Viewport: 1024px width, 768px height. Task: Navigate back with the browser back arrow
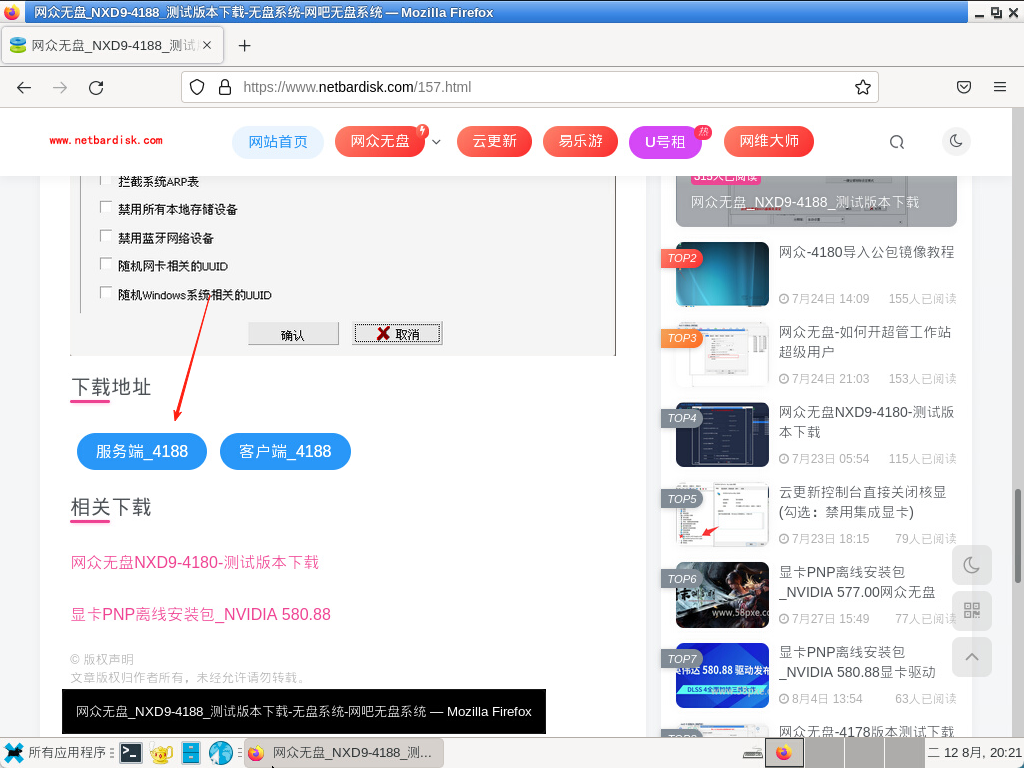pos(23,87)
